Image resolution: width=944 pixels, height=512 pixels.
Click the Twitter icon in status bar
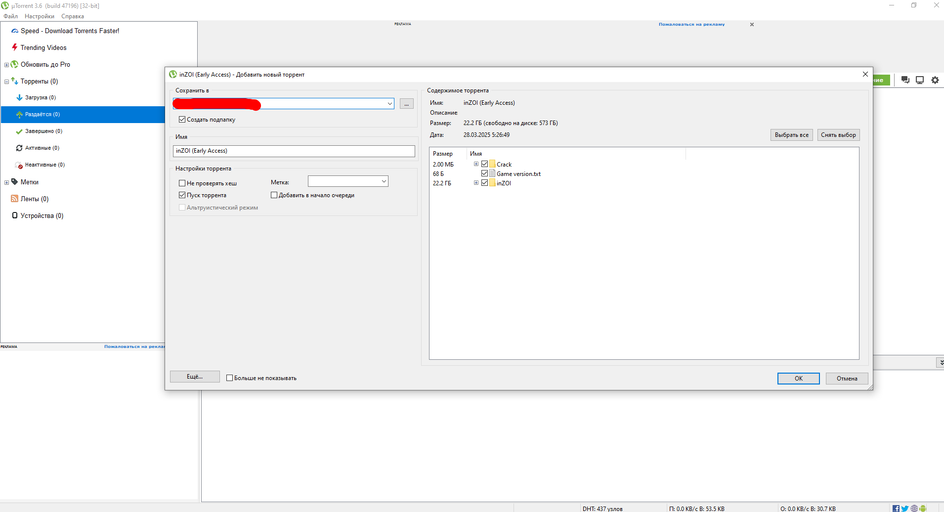click(905, 509)
